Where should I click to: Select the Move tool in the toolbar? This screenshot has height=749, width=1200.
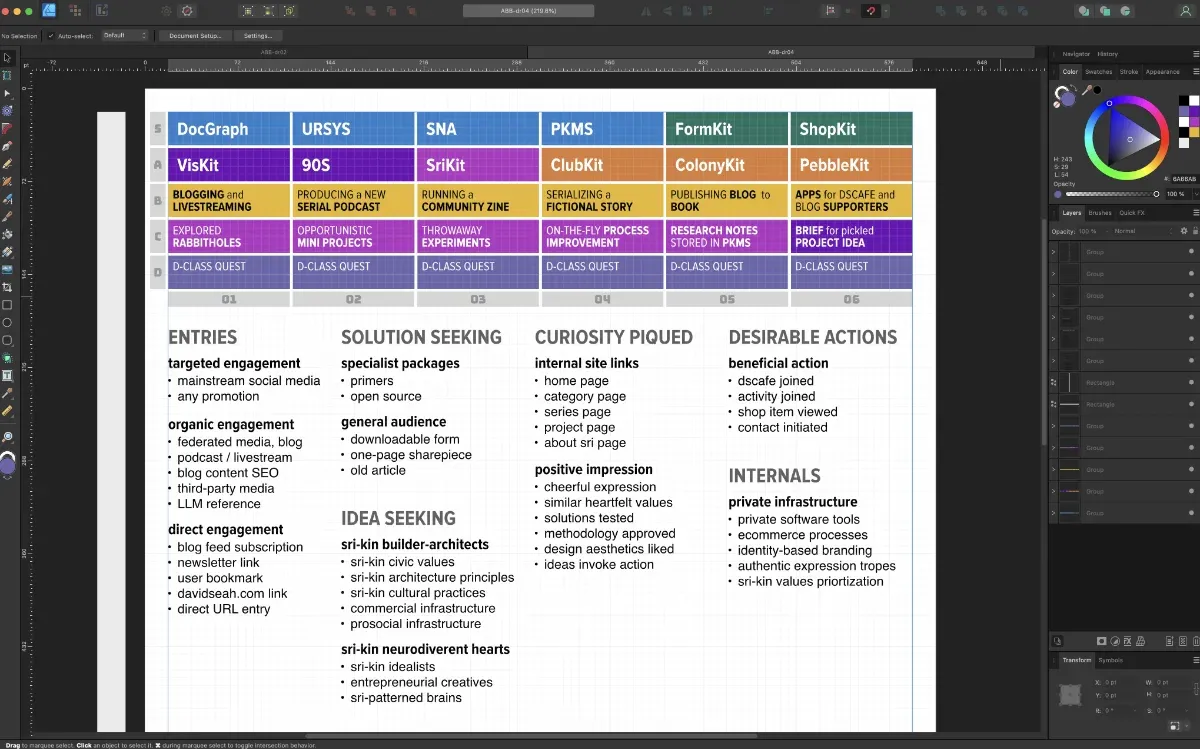pos(7,58)
